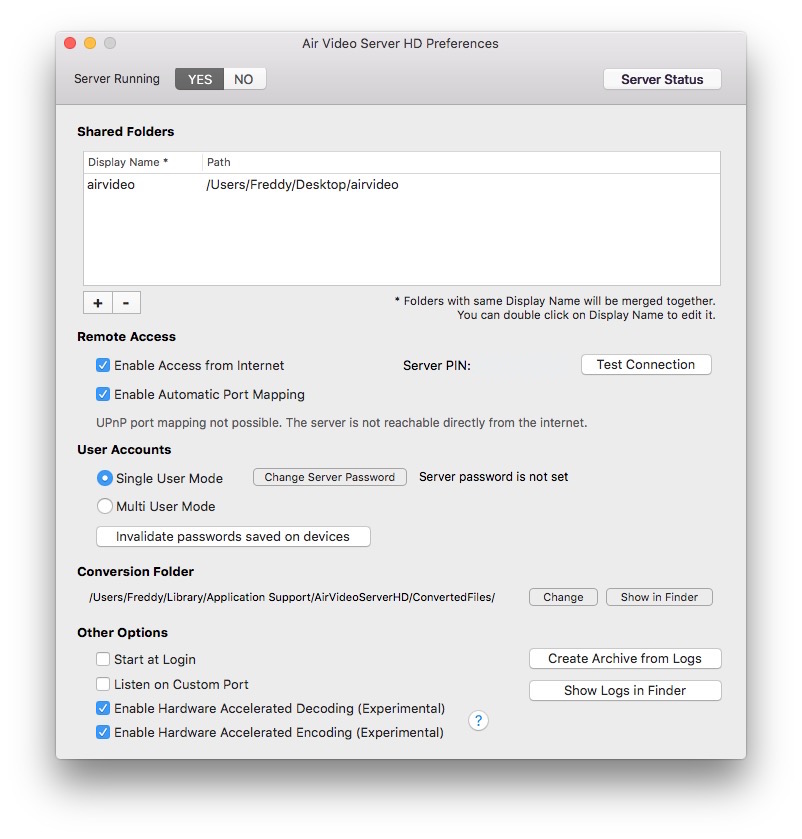Viewport: 802px width, 839px height.
Task: Uncheck Enable Automatic Port Mapping
Action: 103,394
